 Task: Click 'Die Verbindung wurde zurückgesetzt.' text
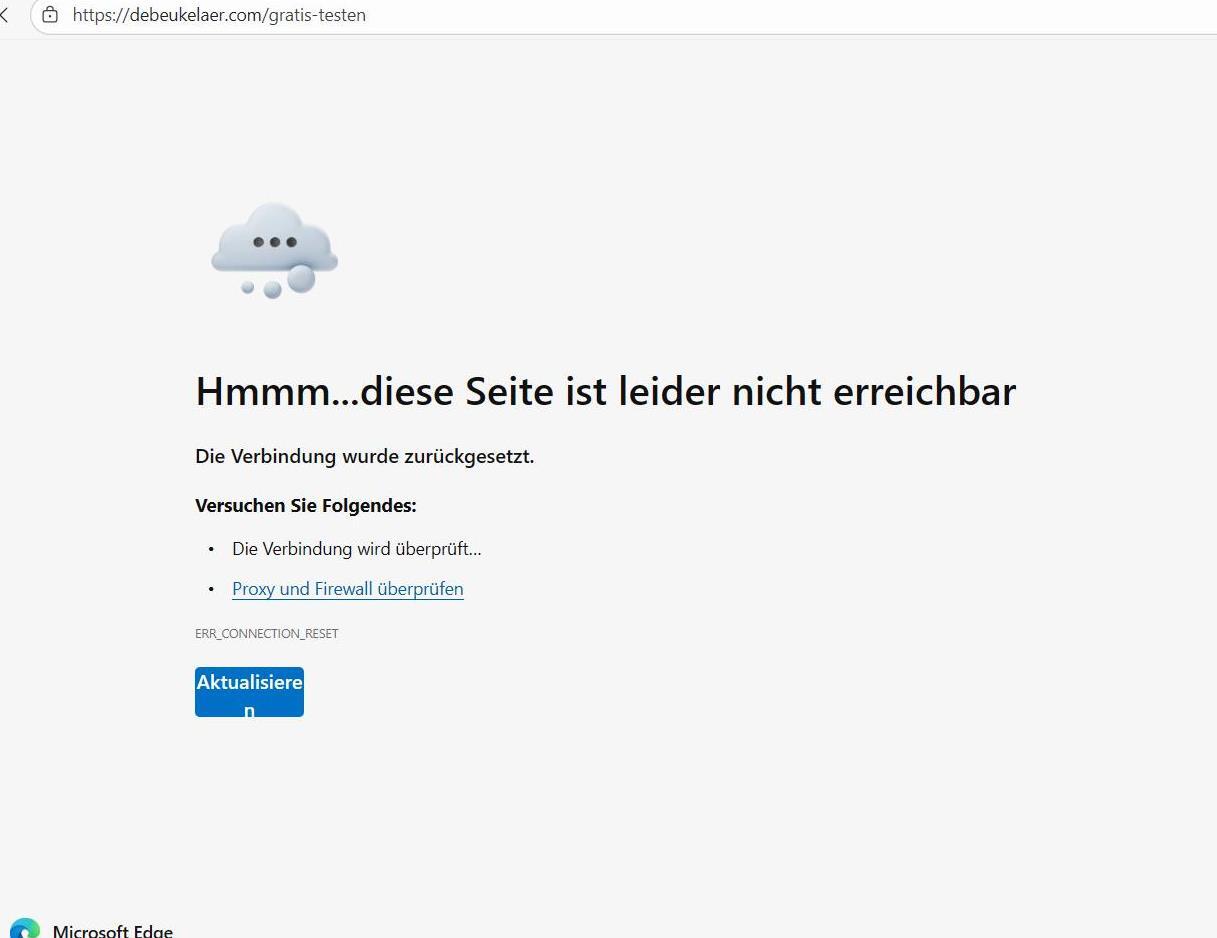point(364,456)
